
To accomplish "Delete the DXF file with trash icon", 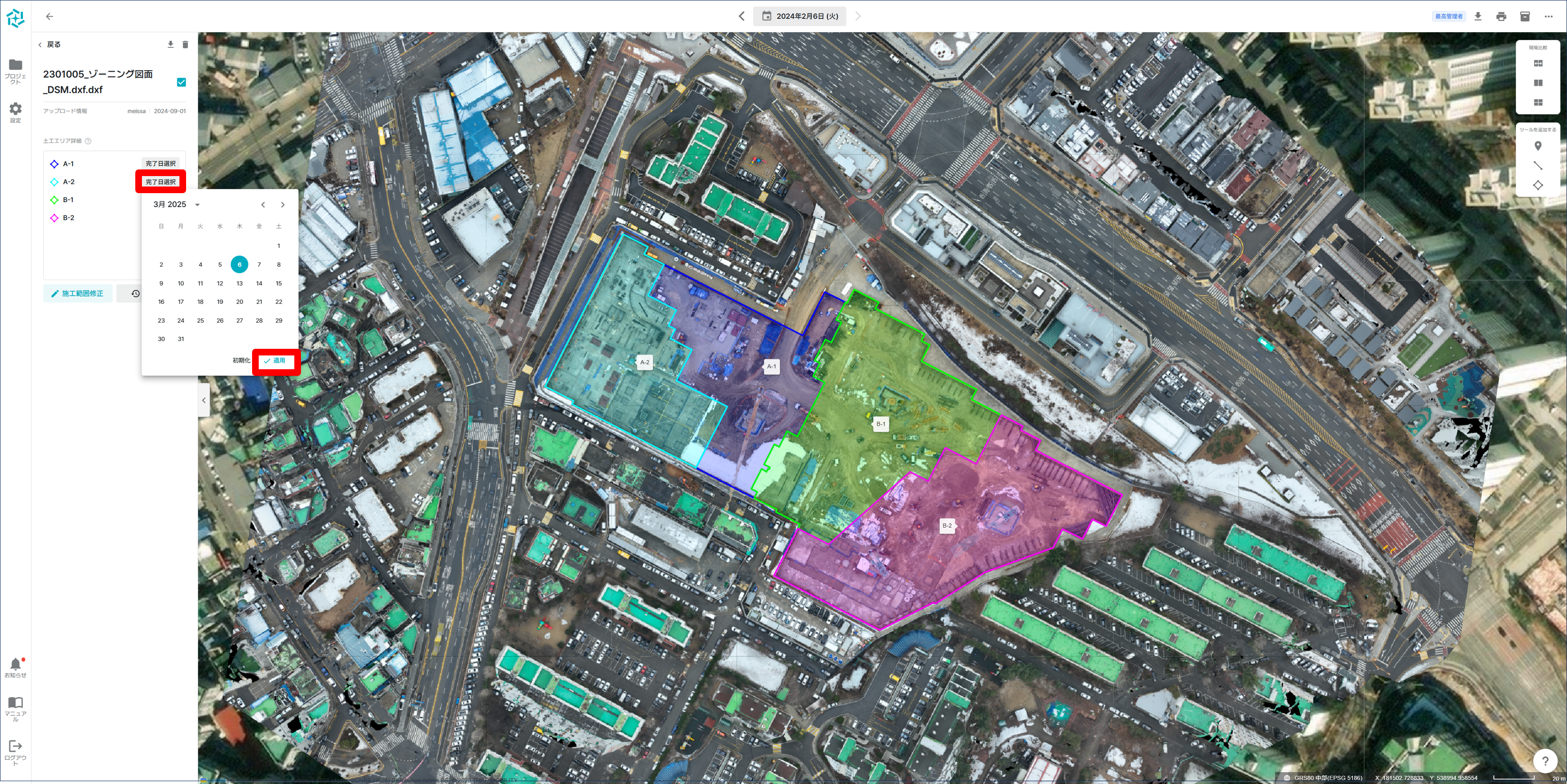I will (186, 45).
